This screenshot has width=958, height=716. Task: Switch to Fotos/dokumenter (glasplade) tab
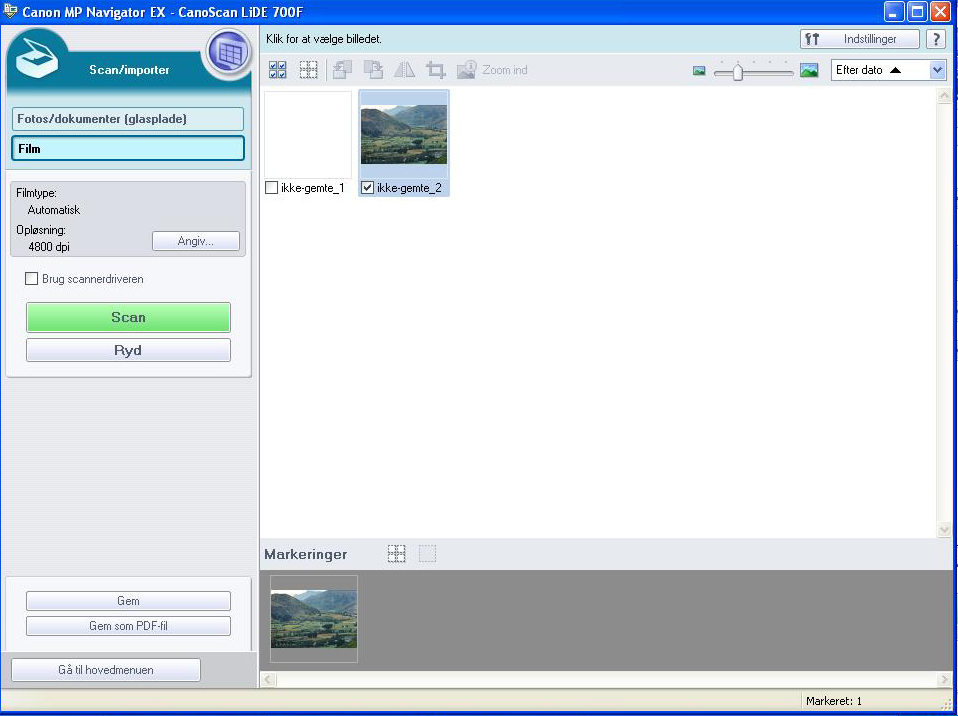[x=128, y=119]
